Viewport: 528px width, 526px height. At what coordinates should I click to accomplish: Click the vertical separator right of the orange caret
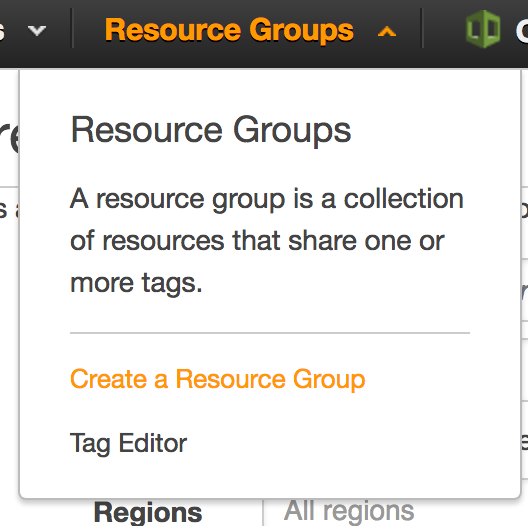click(422, 28)
